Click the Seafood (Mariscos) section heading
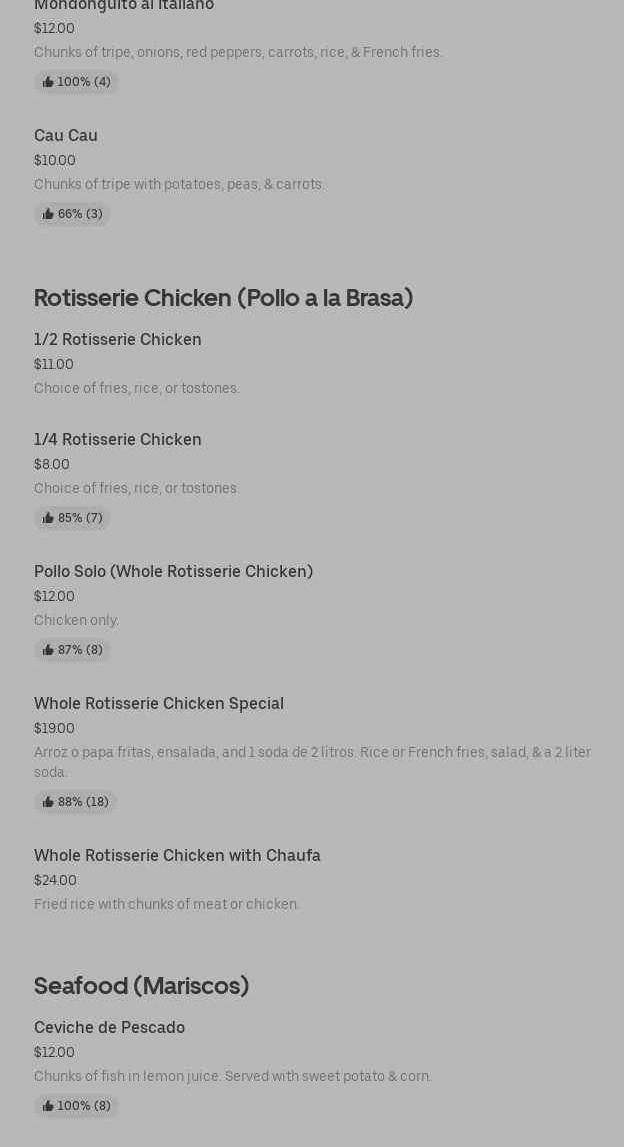 (x=141, y=986)
